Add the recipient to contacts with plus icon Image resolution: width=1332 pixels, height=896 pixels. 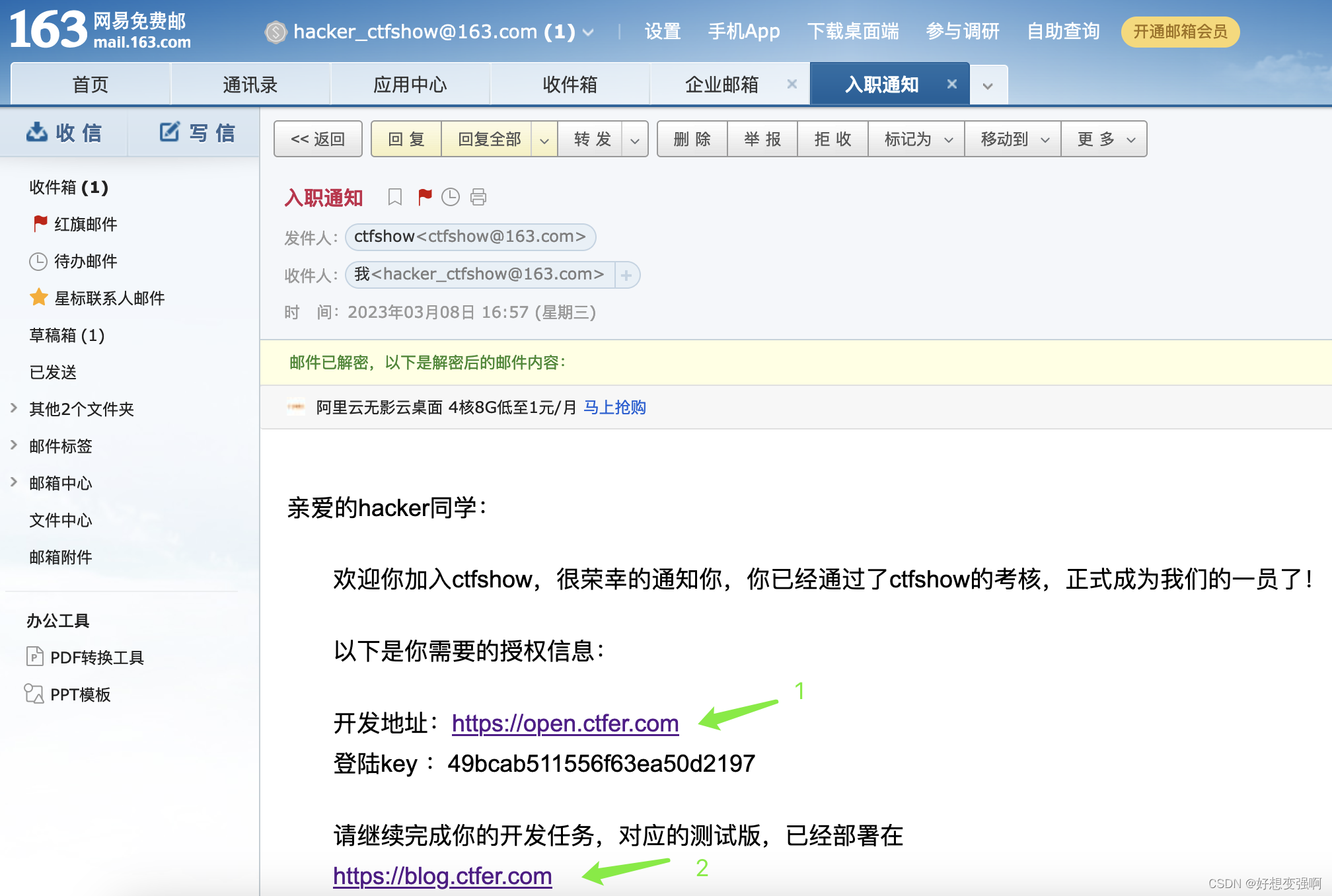tap(626, 275)
